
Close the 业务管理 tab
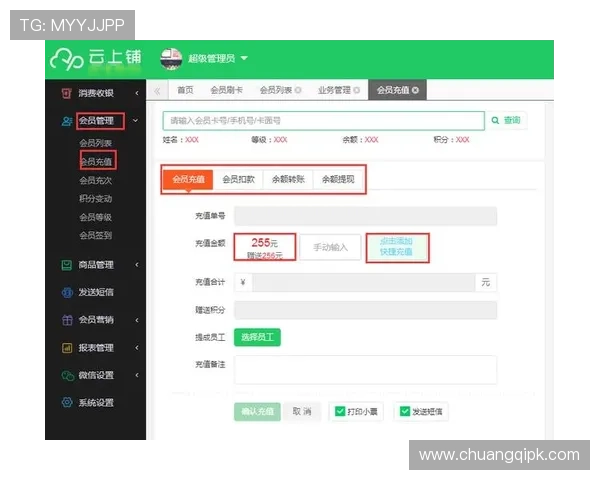(357, 90)
